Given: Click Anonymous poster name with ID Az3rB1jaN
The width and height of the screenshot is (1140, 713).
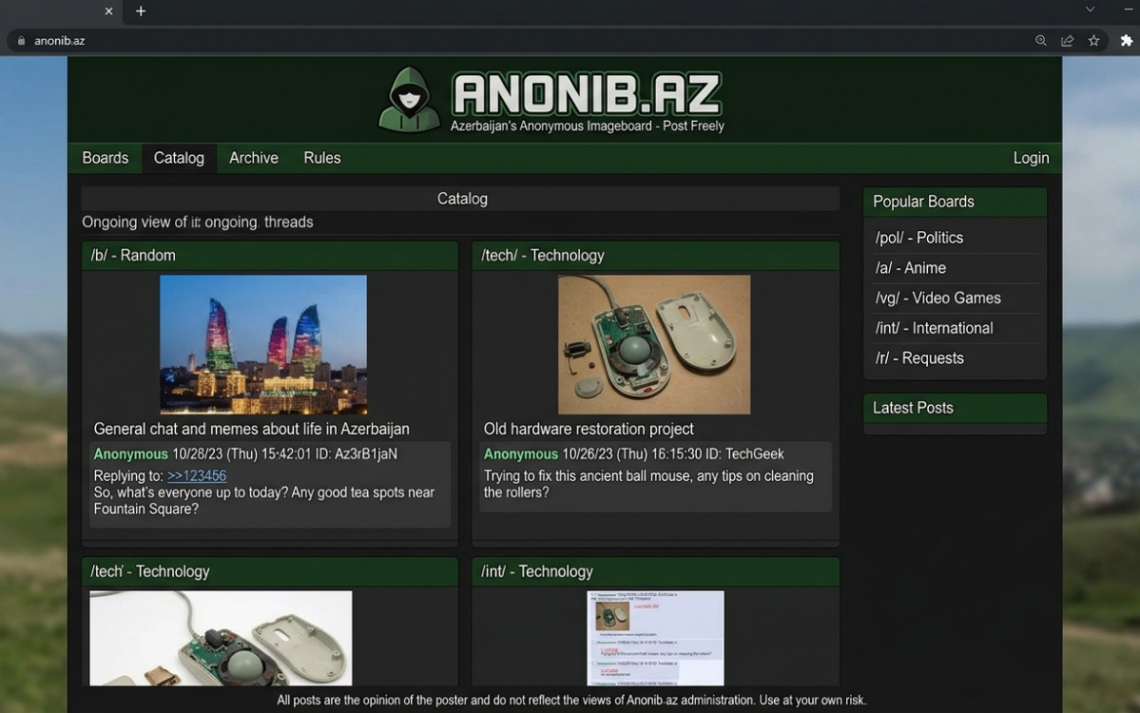Looking at the screenshot, I should (131, 454).
